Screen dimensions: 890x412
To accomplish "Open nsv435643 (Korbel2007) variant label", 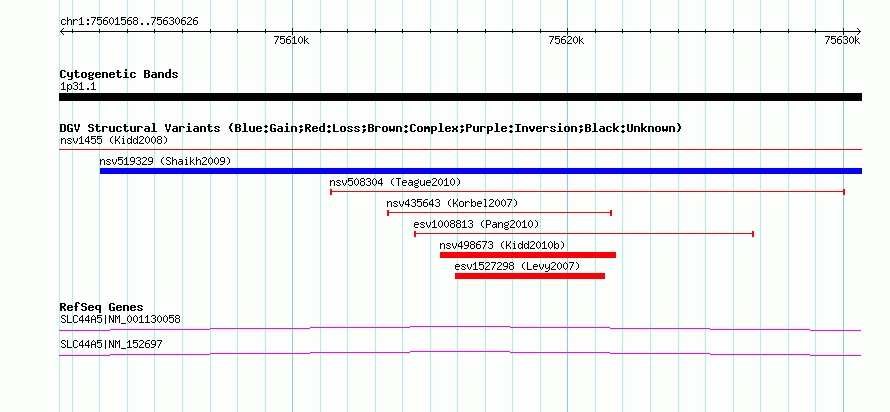I will coord(452,203).
